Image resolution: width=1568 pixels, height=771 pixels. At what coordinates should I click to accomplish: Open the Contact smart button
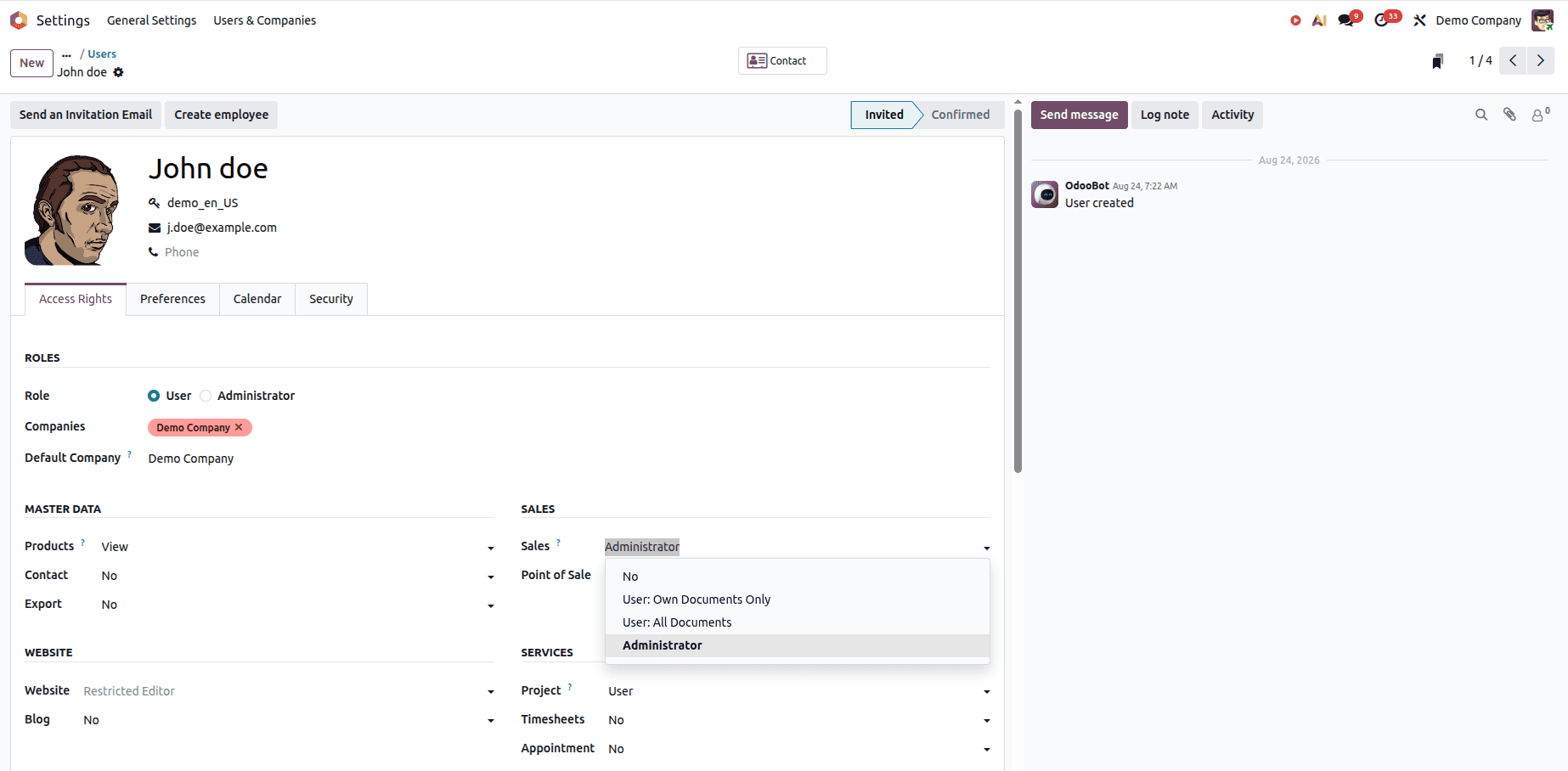(x=782, y=60)
